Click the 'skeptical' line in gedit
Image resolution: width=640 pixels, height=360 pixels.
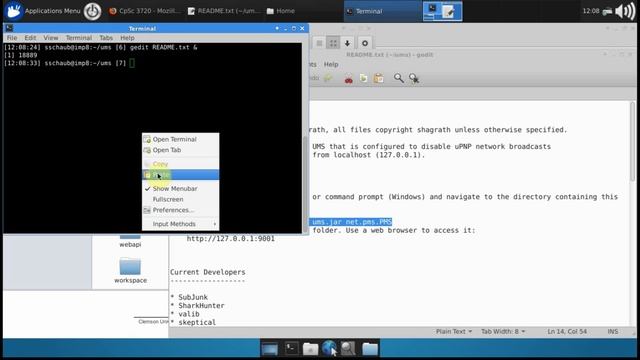point(197,322)
